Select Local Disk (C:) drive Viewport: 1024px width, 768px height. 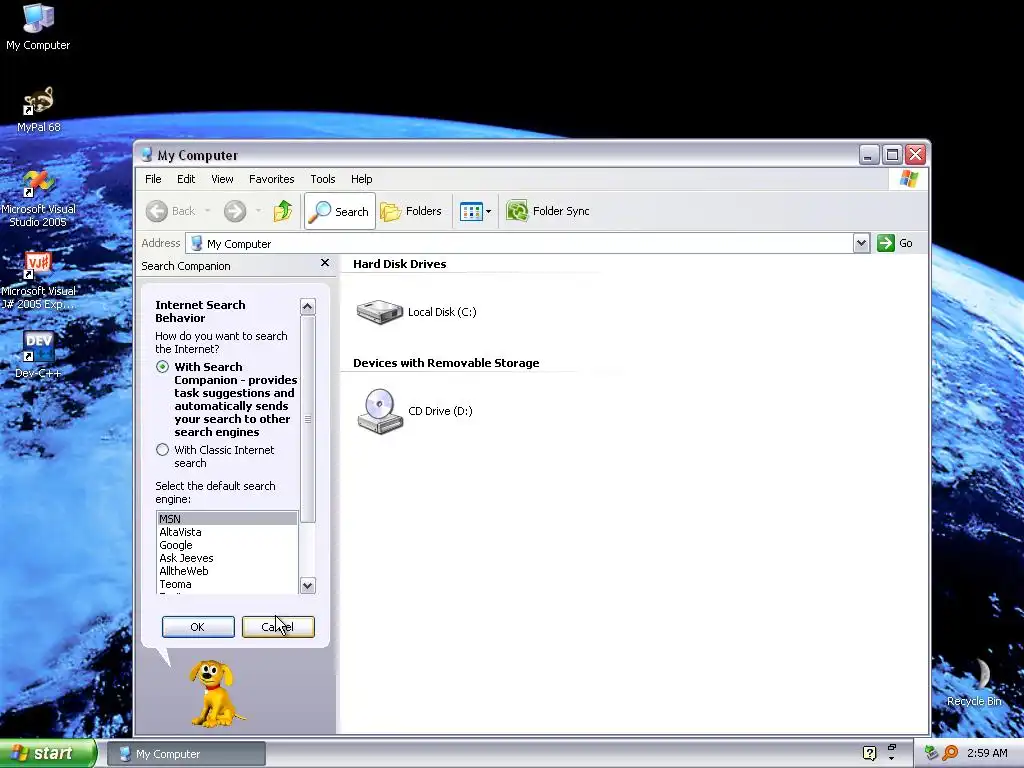pos(417,312)
